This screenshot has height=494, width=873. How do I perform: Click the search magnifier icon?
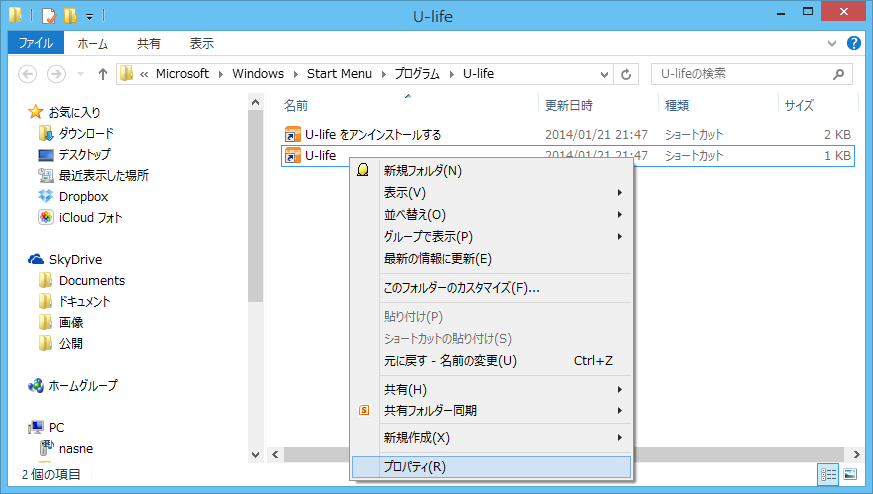[839, 74]
